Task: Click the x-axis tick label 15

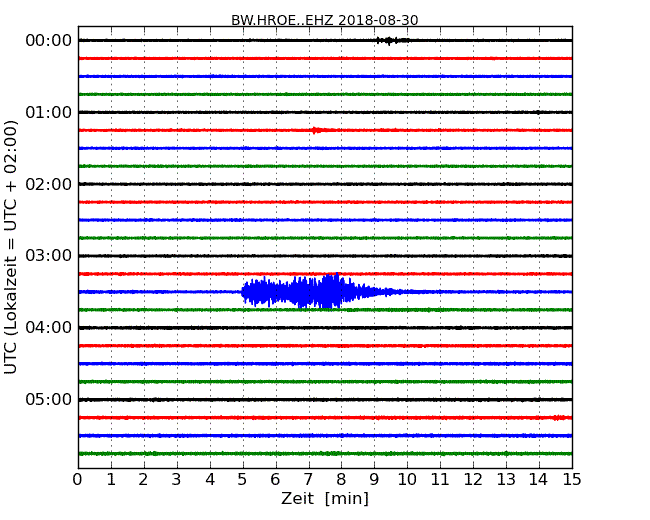Action: coord(572,479)
